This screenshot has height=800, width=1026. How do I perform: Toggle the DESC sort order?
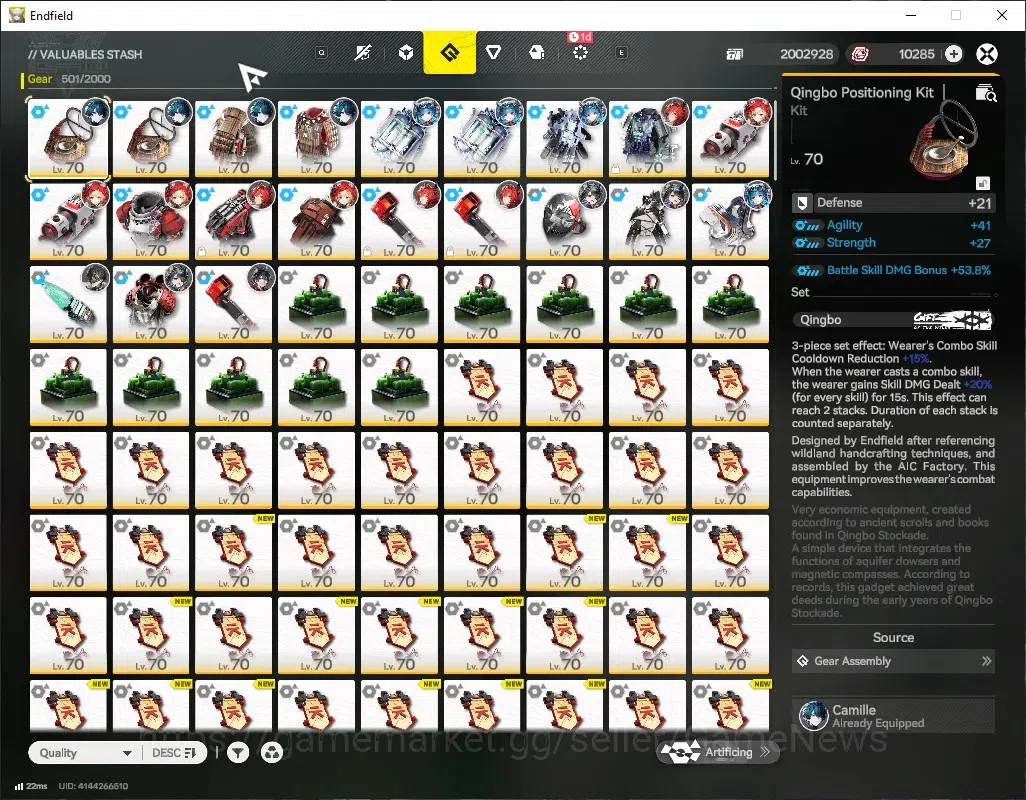point(174,753)
